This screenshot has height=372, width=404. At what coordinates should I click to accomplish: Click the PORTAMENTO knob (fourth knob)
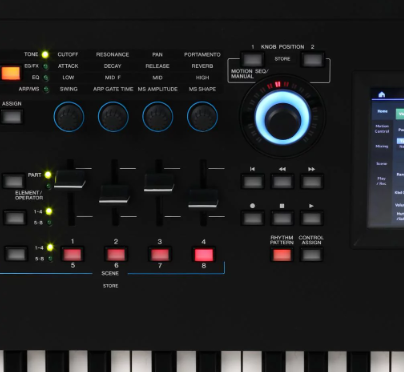[202, 117]
